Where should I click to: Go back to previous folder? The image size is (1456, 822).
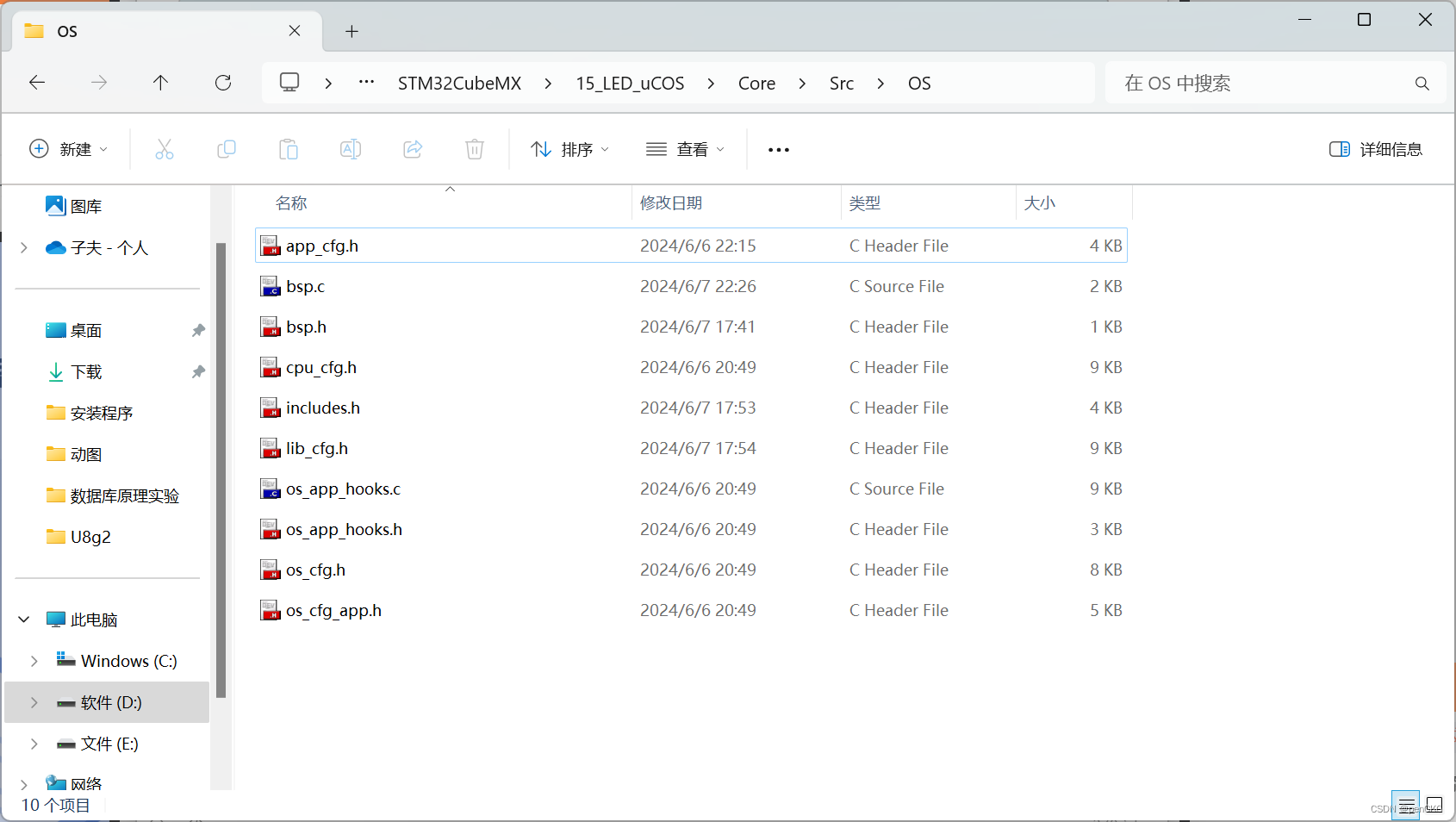point(37,83)
